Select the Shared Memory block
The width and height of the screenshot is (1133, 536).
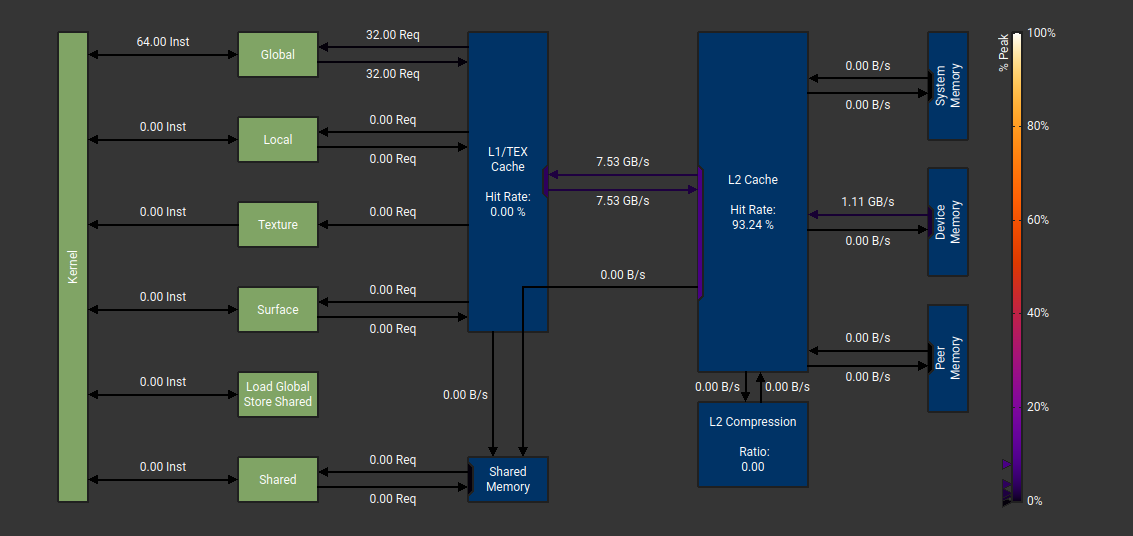click(x=508, y=480)
